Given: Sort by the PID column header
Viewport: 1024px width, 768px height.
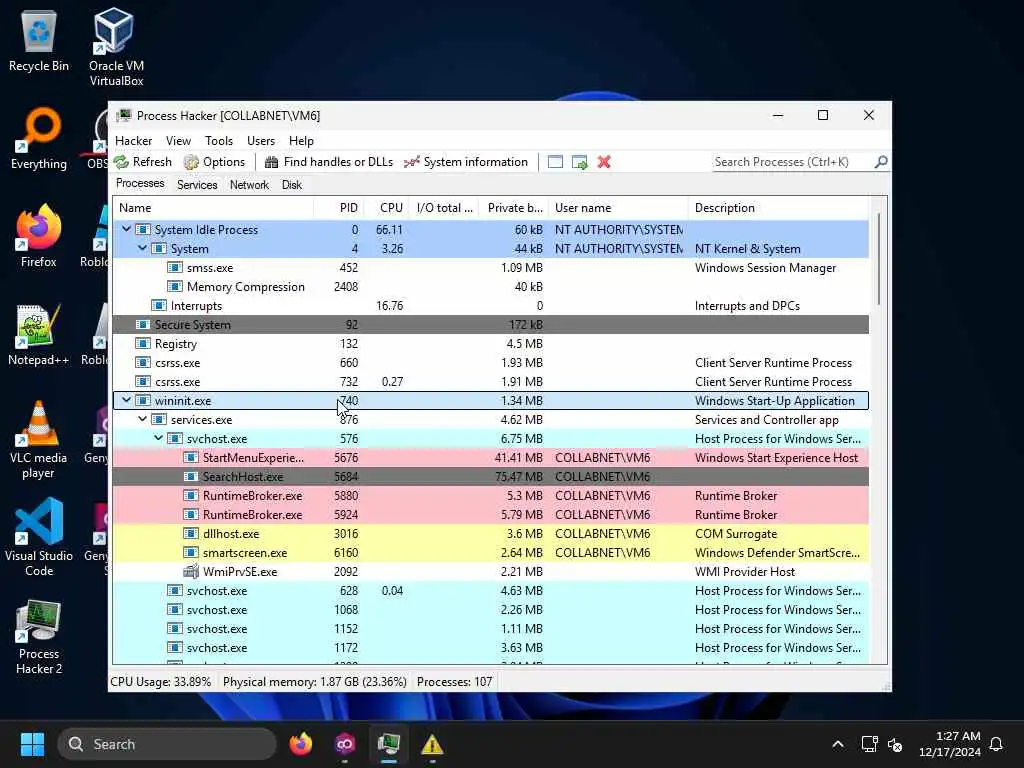Looking at the screenshot, I should point(339,208).
